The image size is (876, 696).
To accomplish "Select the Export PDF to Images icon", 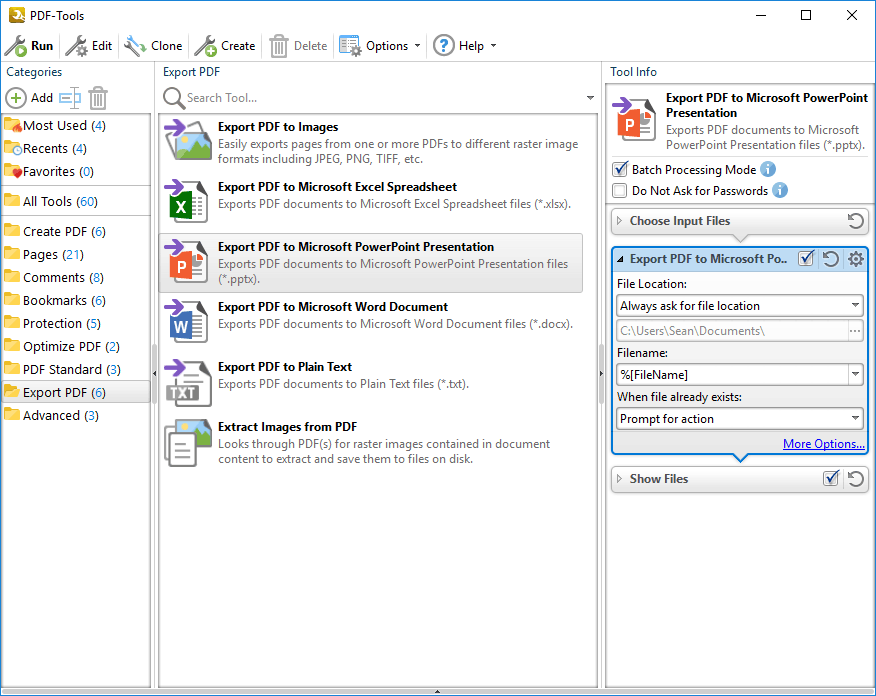I will (188, 140).
